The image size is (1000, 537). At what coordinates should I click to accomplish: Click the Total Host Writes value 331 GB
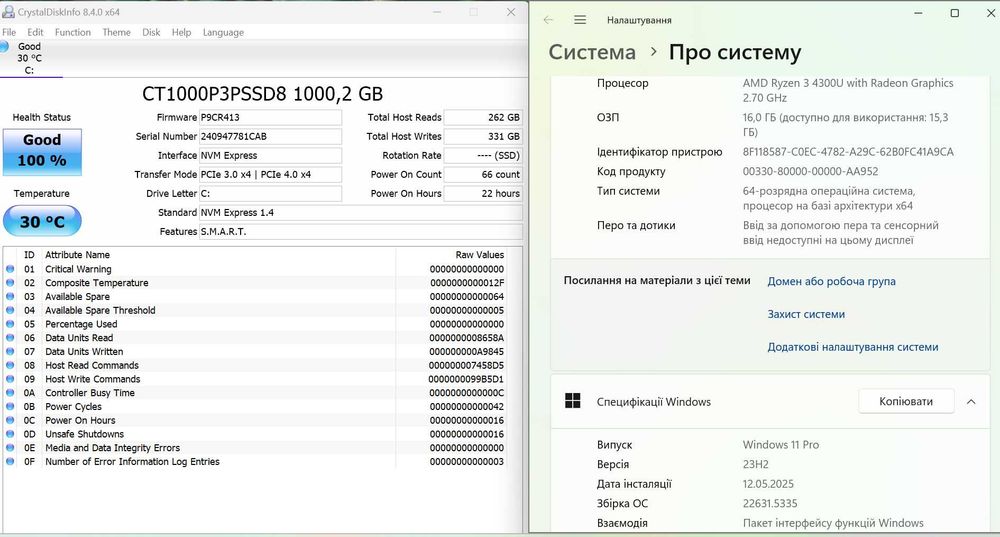click(483, 136)
